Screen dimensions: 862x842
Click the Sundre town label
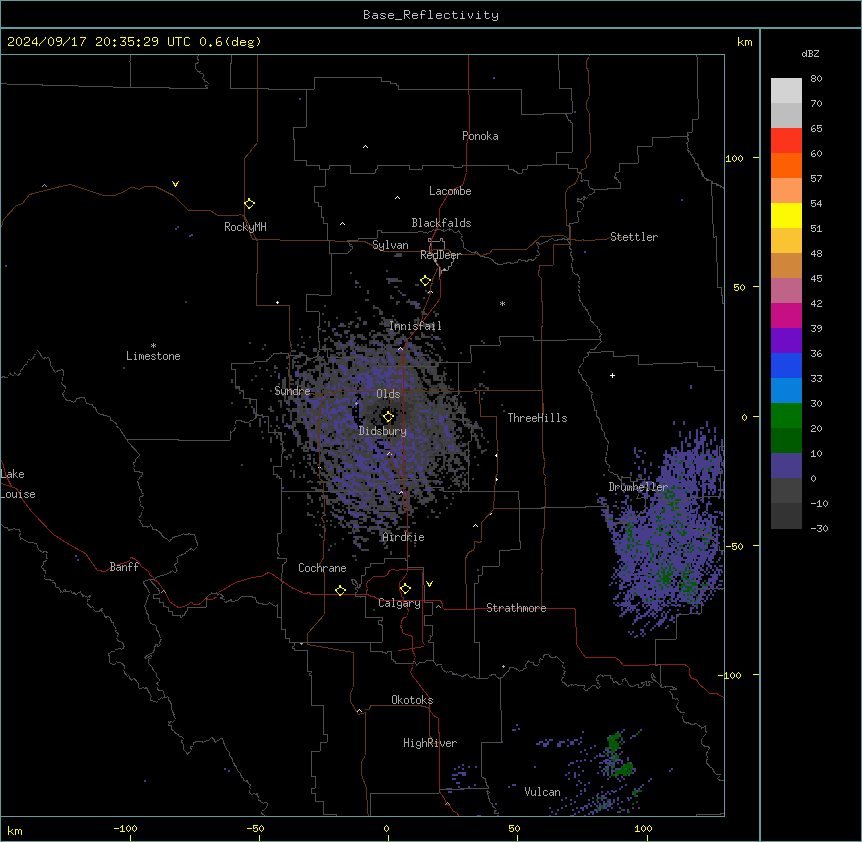pyautogui.click(x=292, y=391)
